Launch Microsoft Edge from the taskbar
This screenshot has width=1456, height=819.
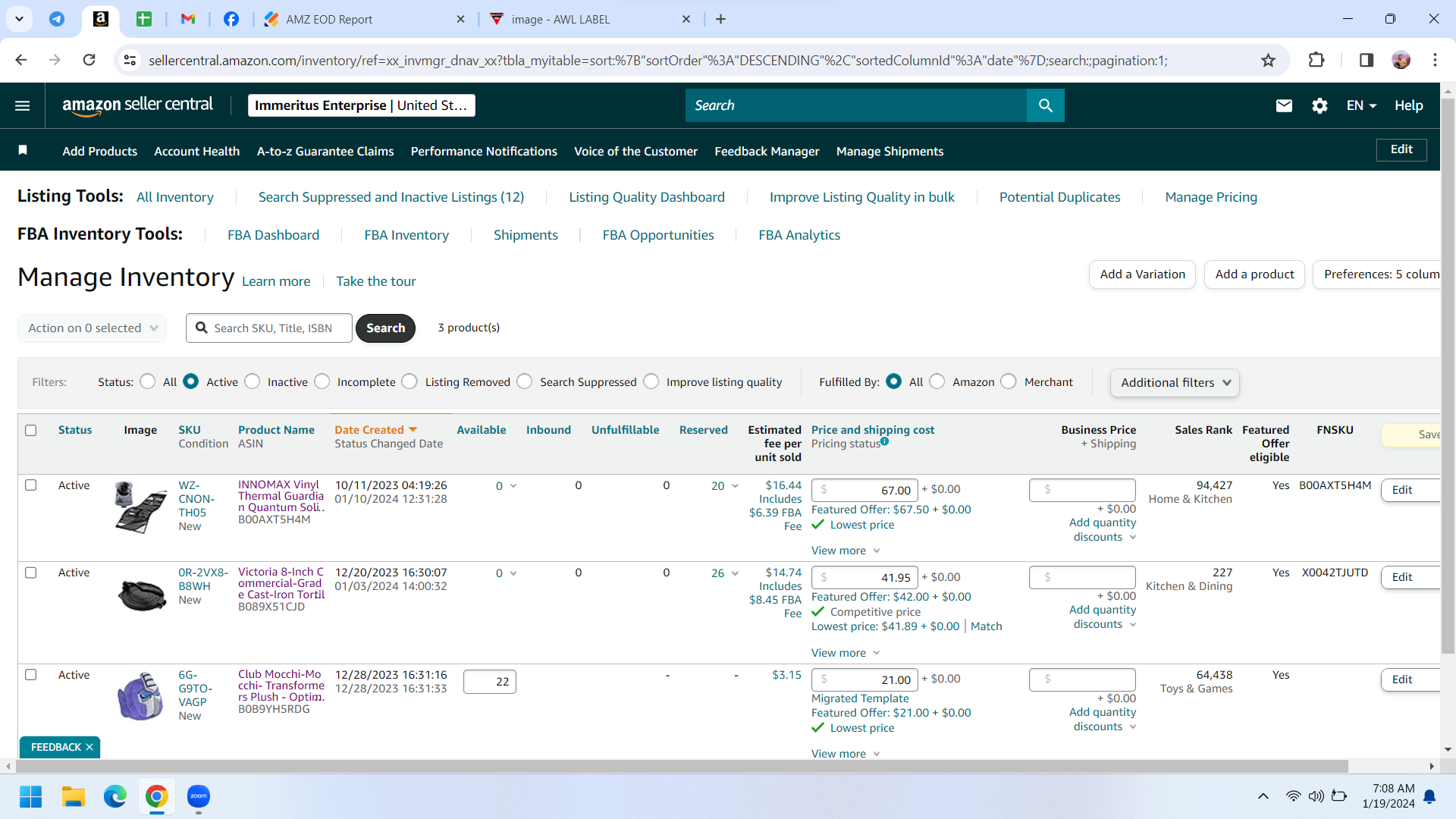[x=115, y=796]
